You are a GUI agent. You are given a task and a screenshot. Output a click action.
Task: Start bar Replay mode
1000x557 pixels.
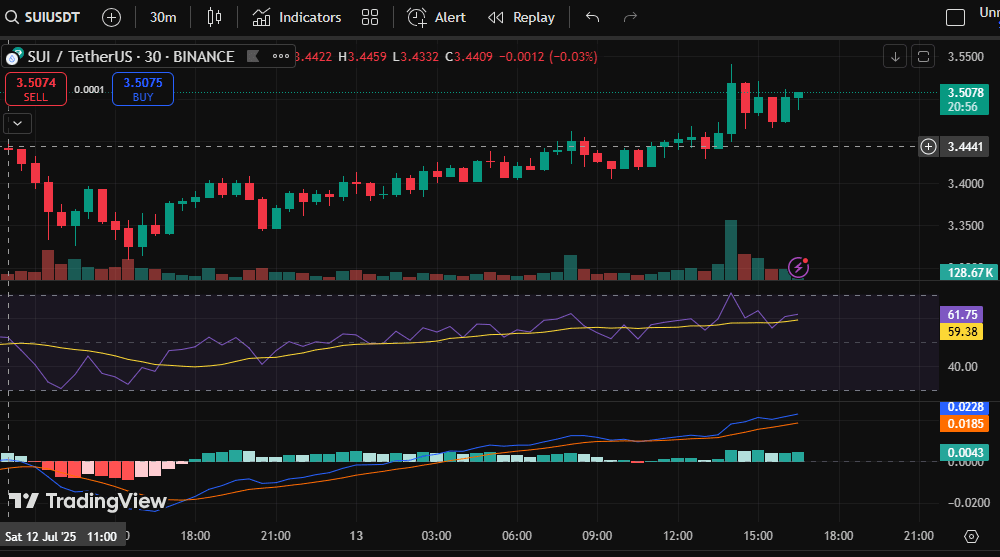521,17
